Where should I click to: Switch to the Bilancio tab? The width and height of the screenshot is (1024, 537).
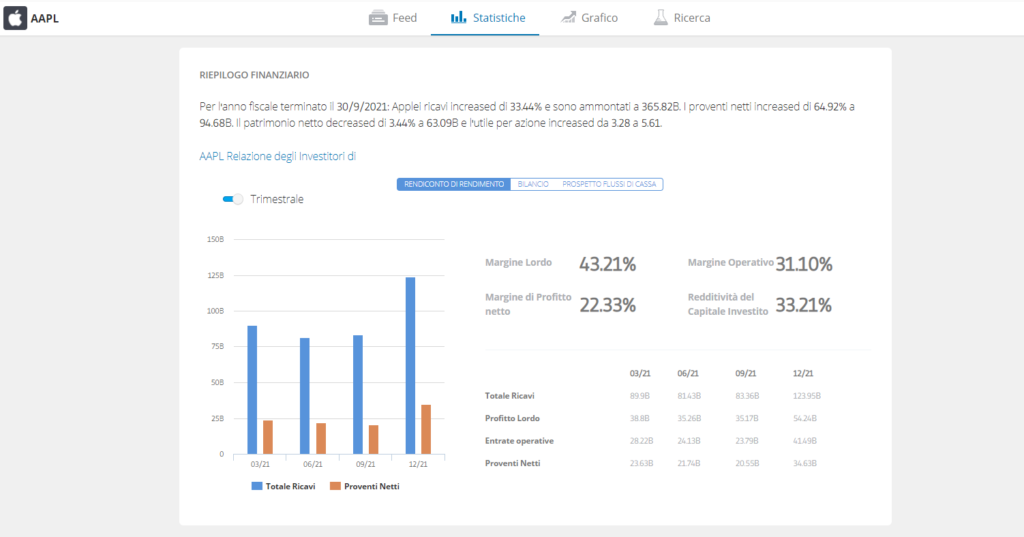click(x=533, y=184)
